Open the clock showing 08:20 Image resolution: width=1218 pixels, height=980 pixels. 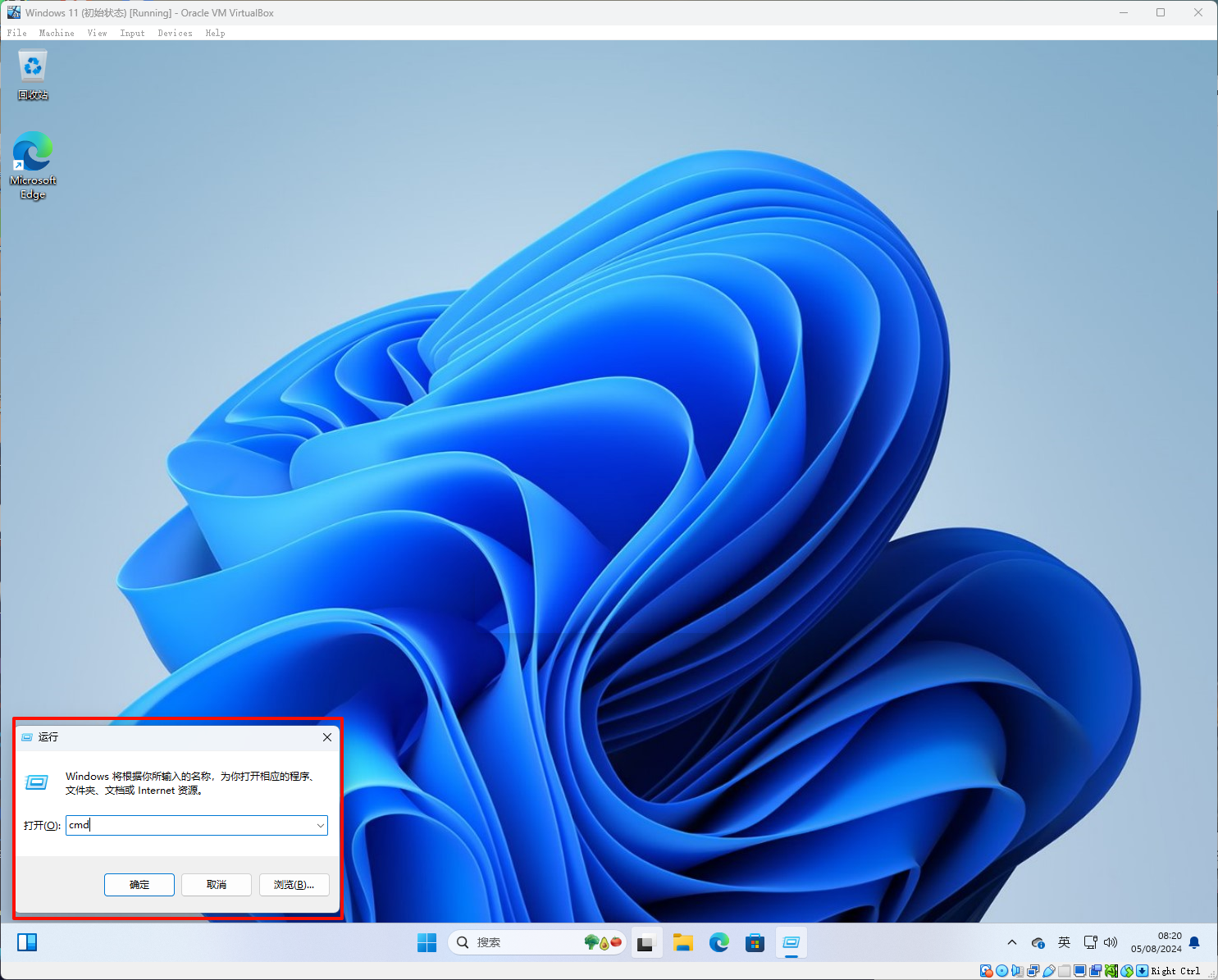[1156, 942]
